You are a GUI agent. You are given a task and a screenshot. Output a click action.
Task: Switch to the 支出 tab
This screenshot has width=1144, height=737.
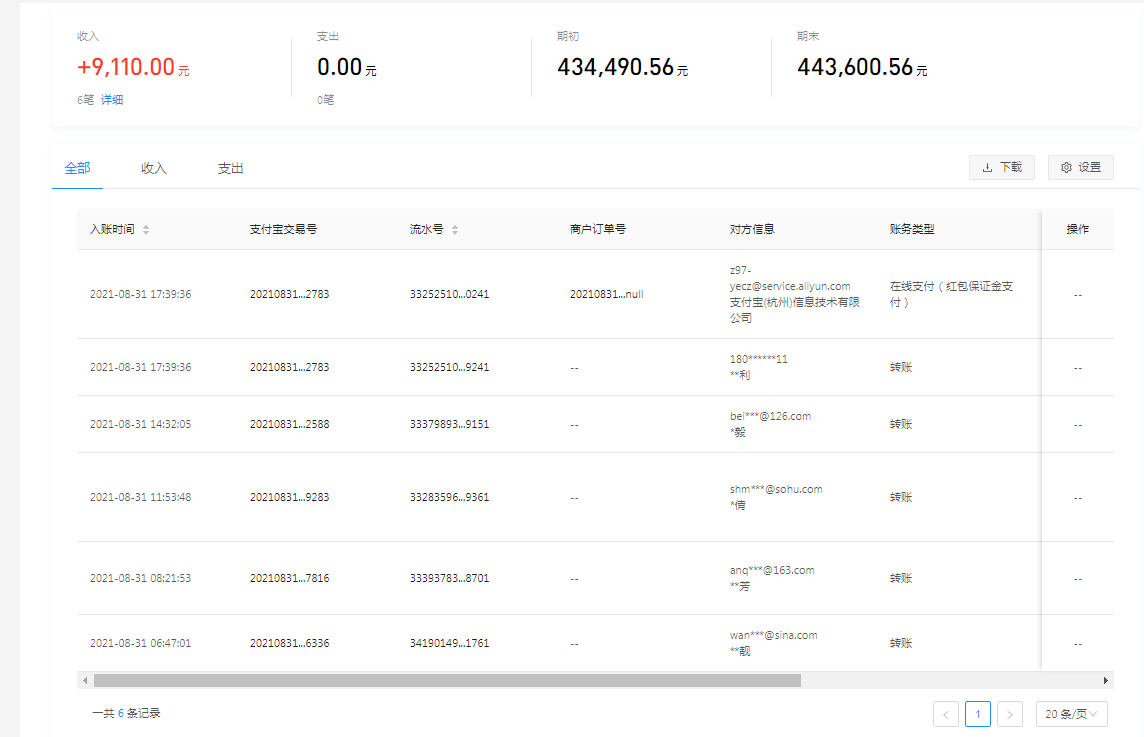click(x=231, y=168)
